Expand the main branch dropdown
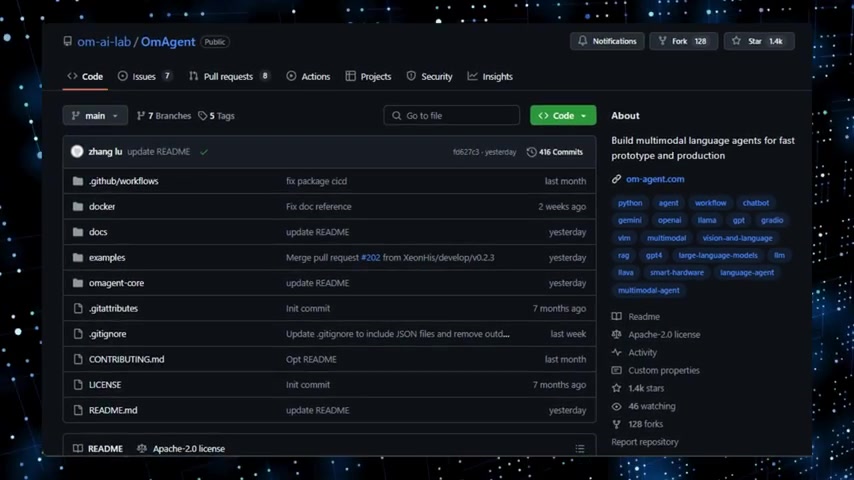 tap(95, 116)
